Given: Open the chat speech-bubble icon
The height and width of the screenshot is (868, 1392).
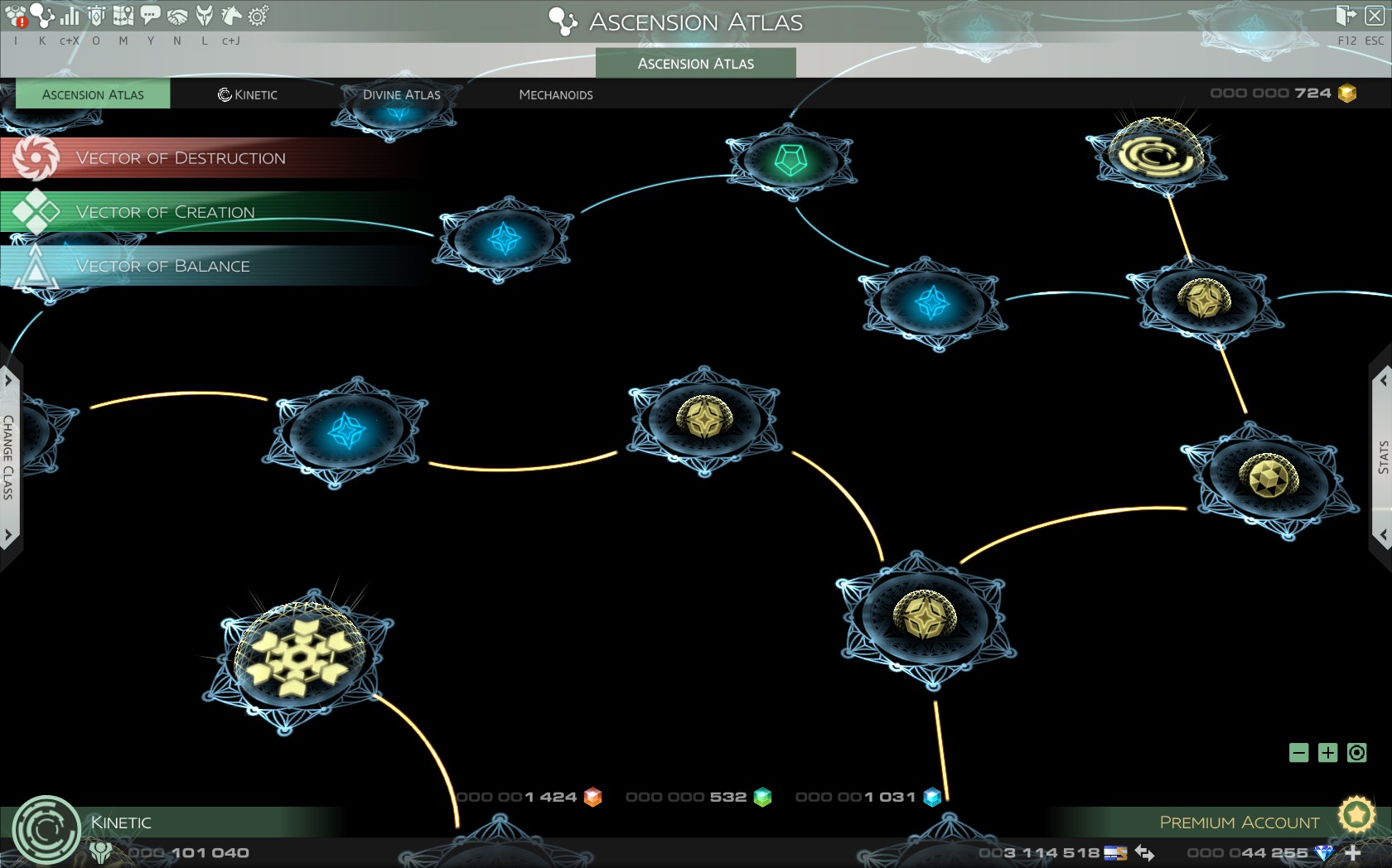Looking at the screenshot, I should pos(150,16).
